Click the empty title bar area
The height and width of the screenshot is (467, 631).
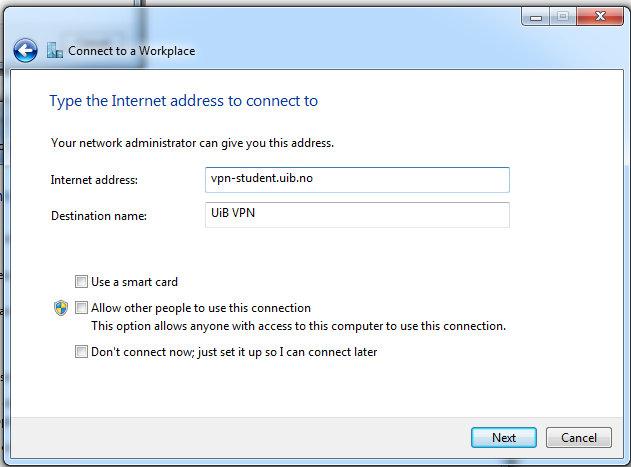pyautogui.click(x=300, y=17)
